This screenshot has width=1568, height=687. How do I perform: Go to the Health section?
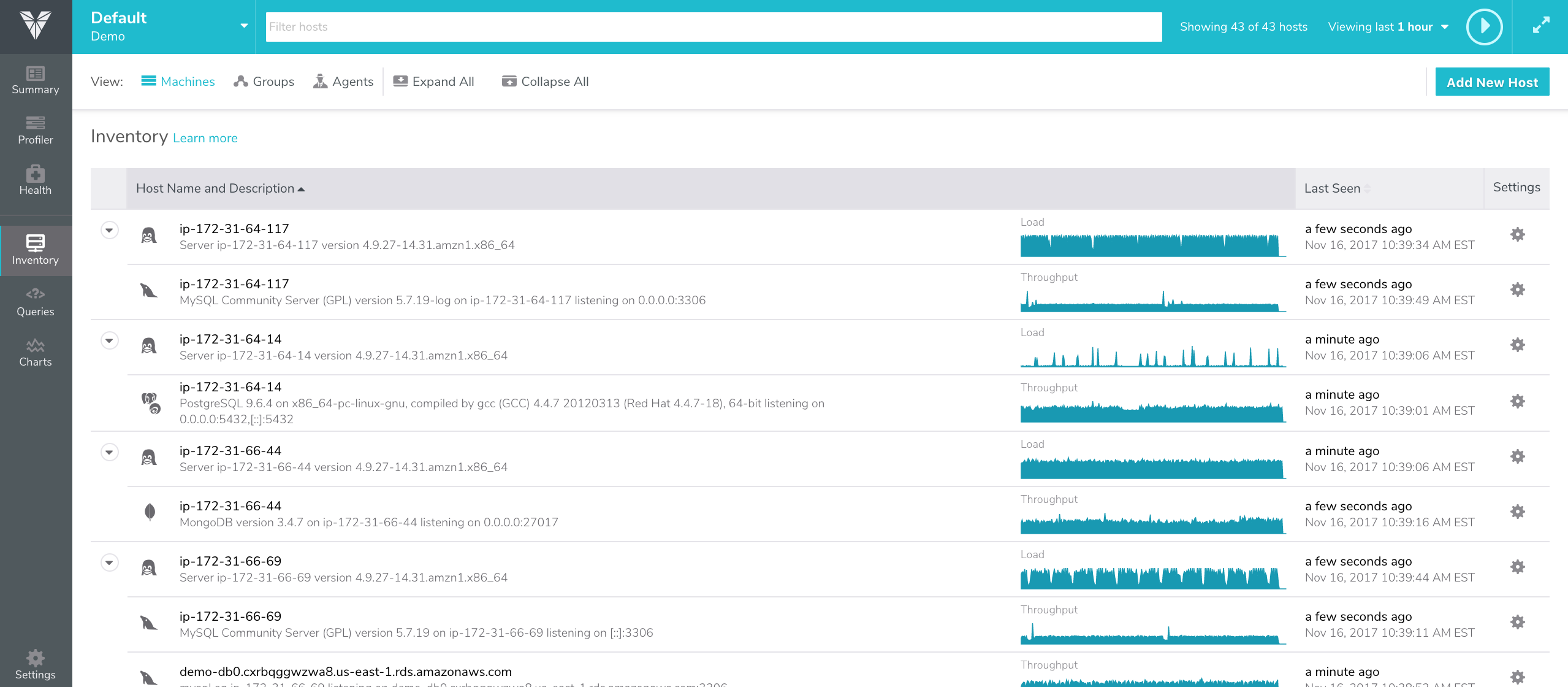point(36,181)
